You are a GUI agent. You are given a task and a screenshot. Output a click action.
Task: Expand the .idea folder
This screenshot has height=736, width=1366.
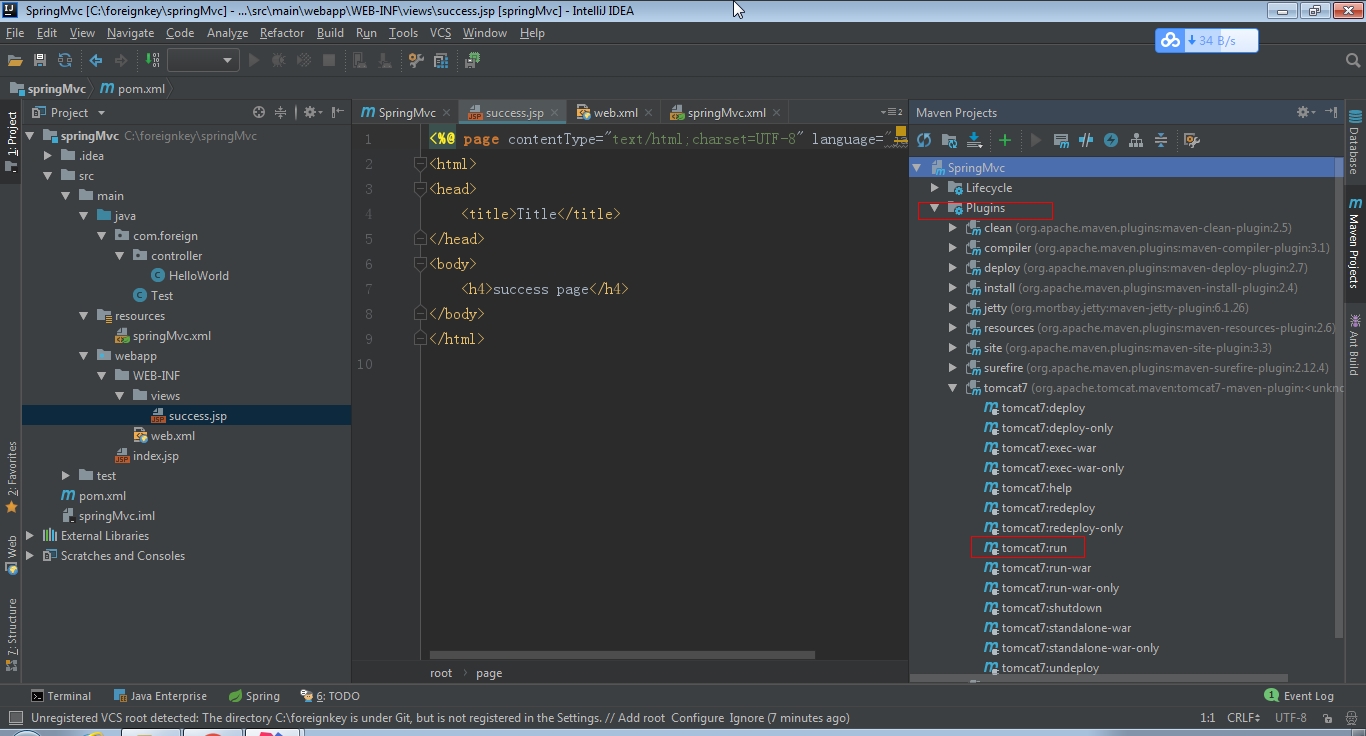(x=48, y=156)
